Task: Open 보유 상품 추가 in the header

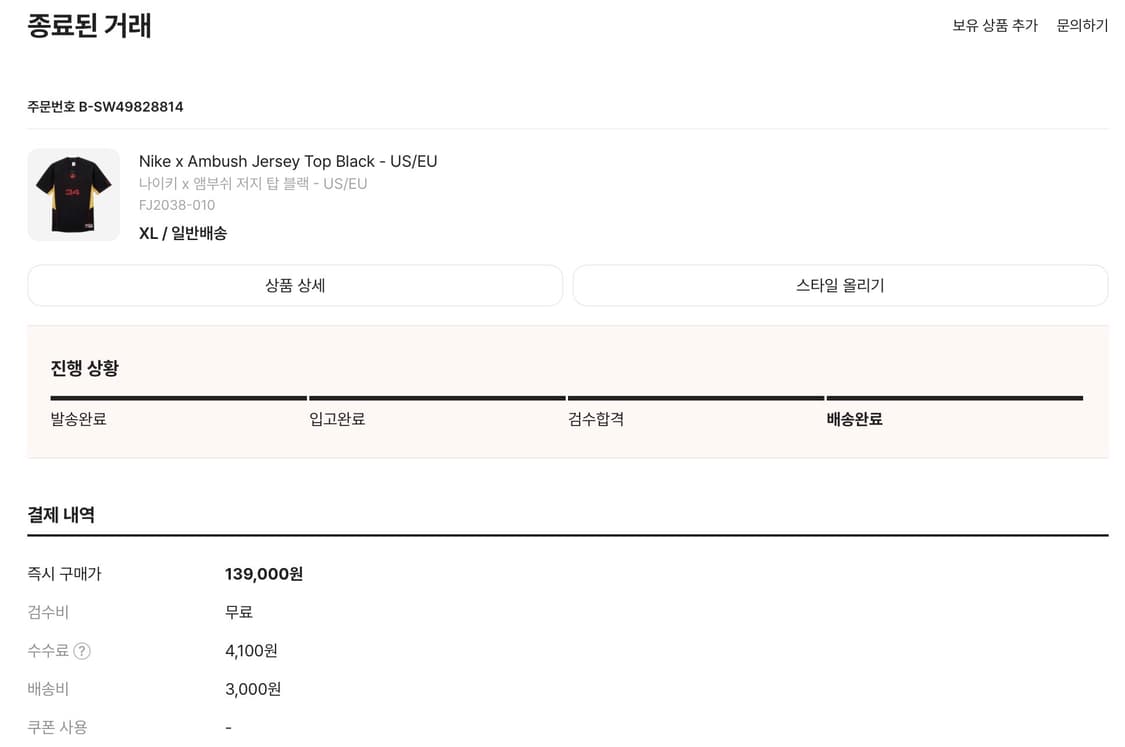Action: click(x=994, y=25)
